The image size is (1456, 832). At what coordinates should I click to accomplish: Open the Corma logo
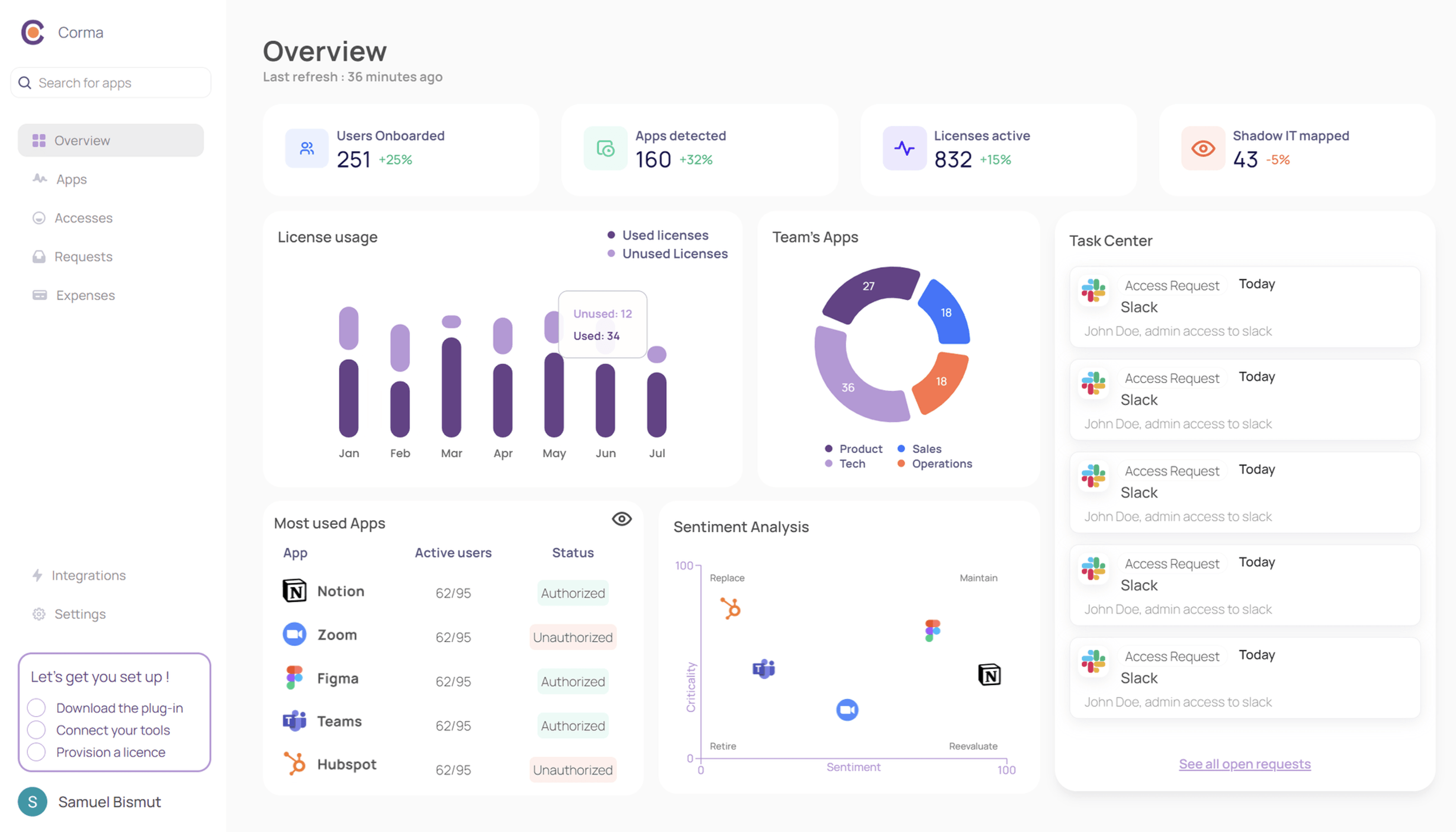33,33
